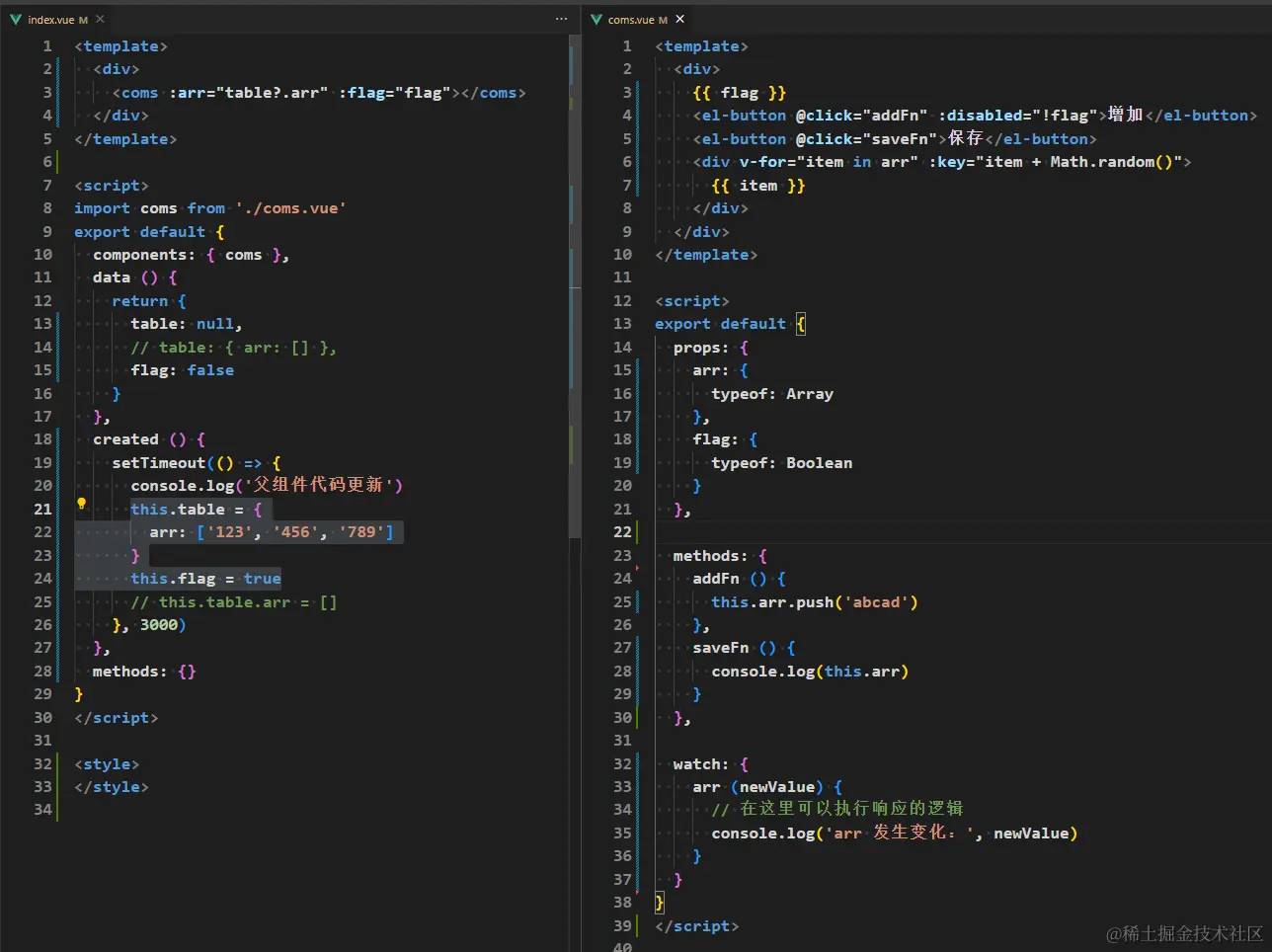Click 'this.table' on line 21
The image size is (1272, 952).
click(178, 510)
